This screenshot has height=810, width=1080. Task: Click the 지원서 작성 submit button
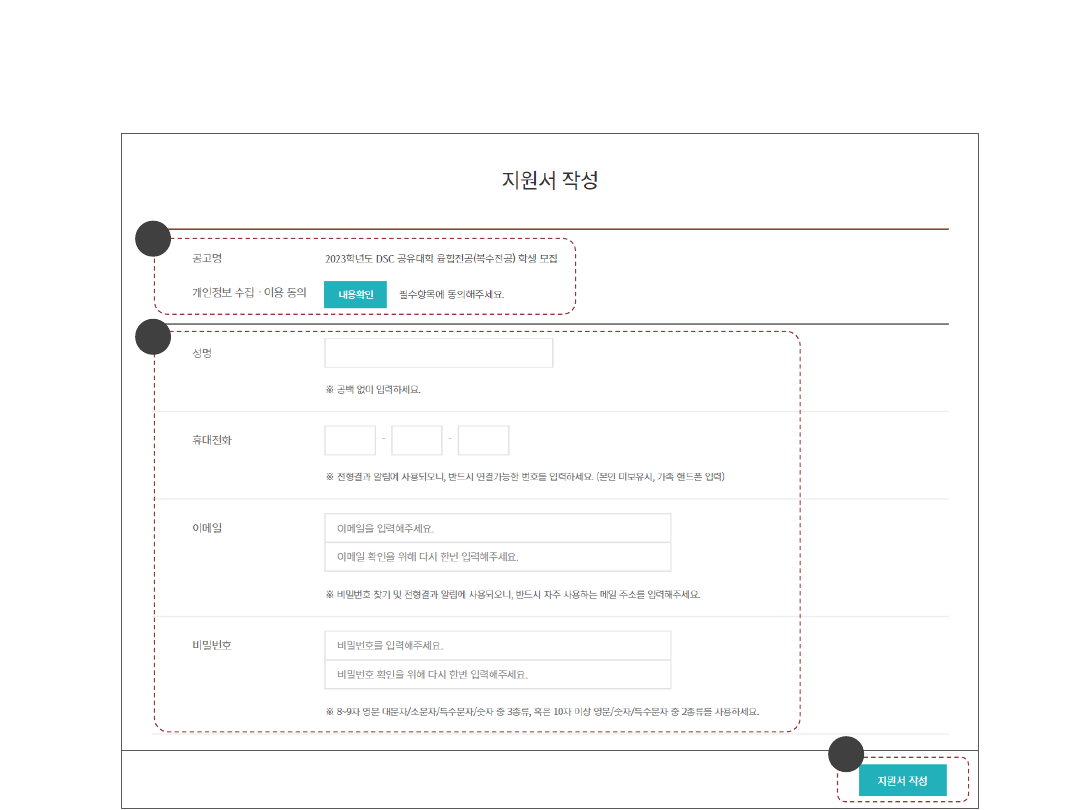902,780
